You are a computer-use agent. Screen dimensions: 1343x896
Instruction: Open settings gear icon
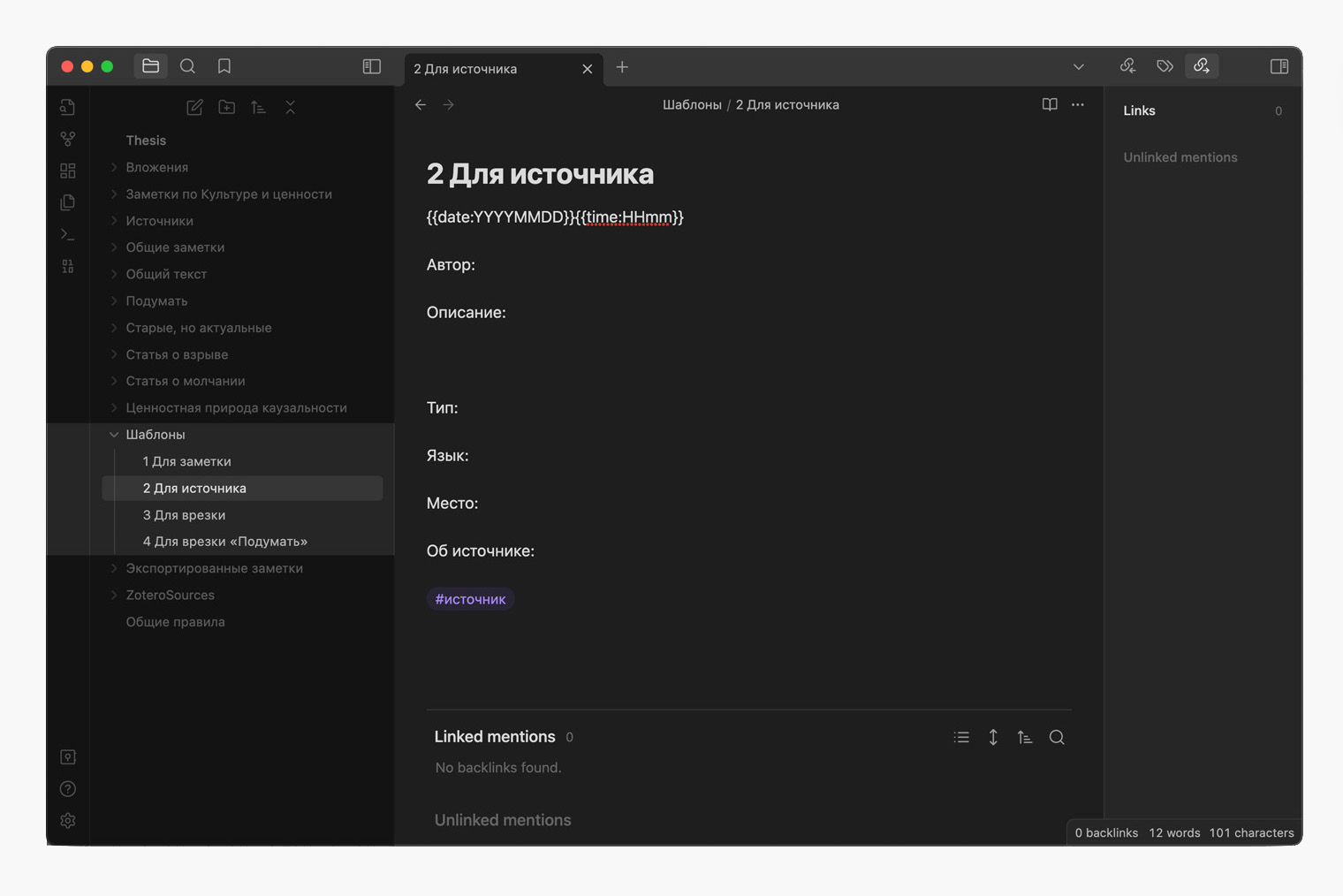(68, 821)
